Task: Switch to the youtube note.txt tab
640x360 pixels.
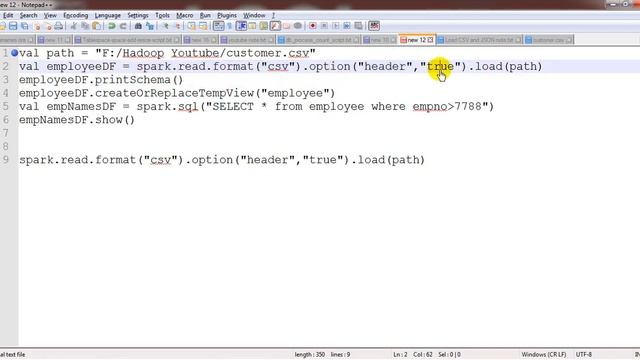Action: pos(247,40)
